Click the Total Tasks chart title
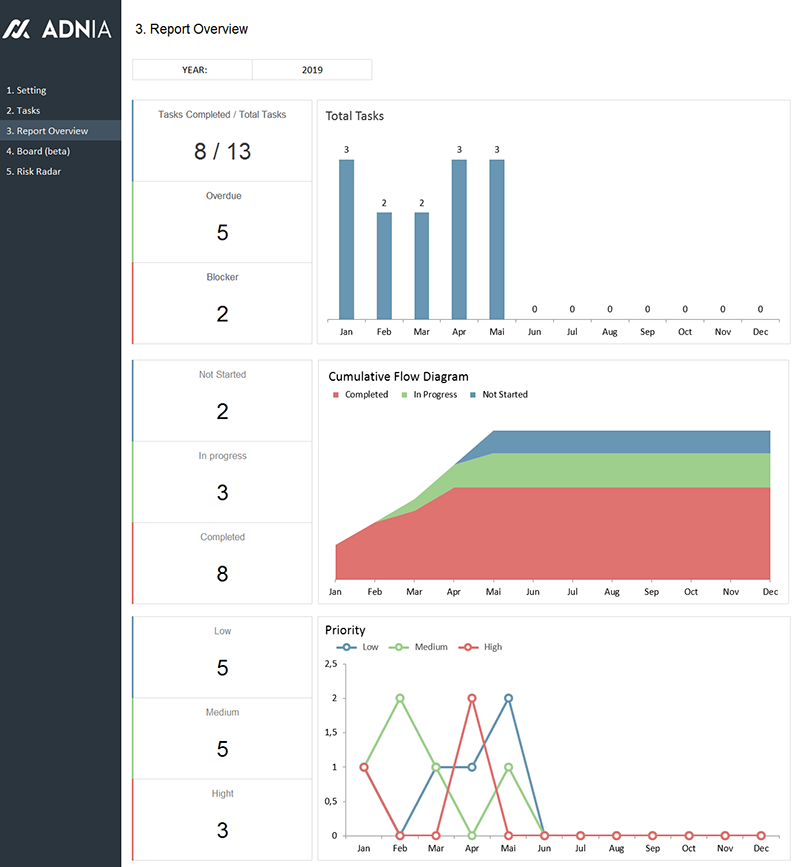Screen dimensions: 800x867 [x=355, y=116]
